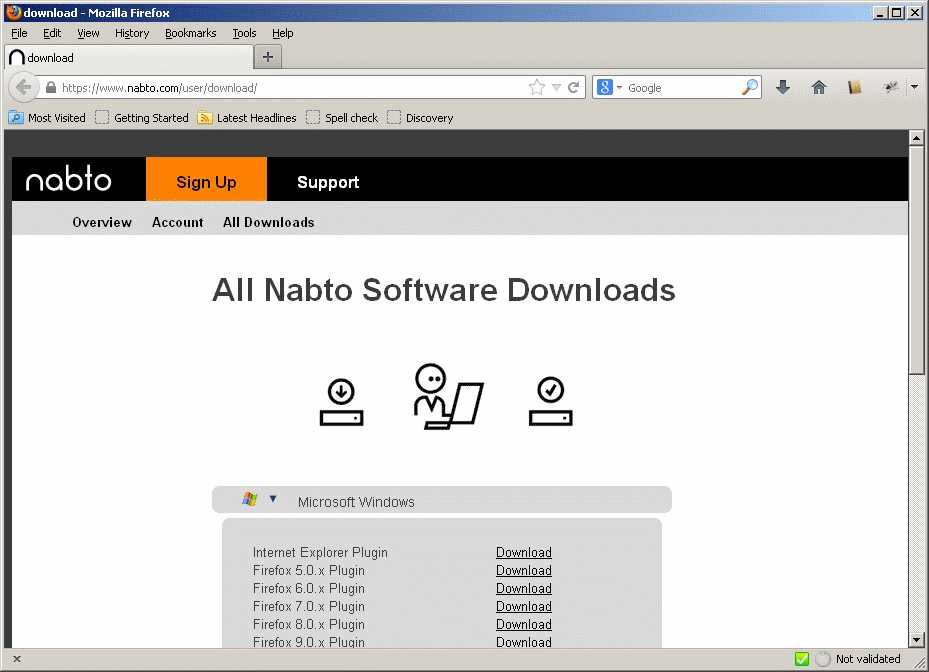Image resolution: width=929 pixels, height=672 pixels.
Task: Select the download browser tab
Action: pyautogui.click(x=129, y=57)
